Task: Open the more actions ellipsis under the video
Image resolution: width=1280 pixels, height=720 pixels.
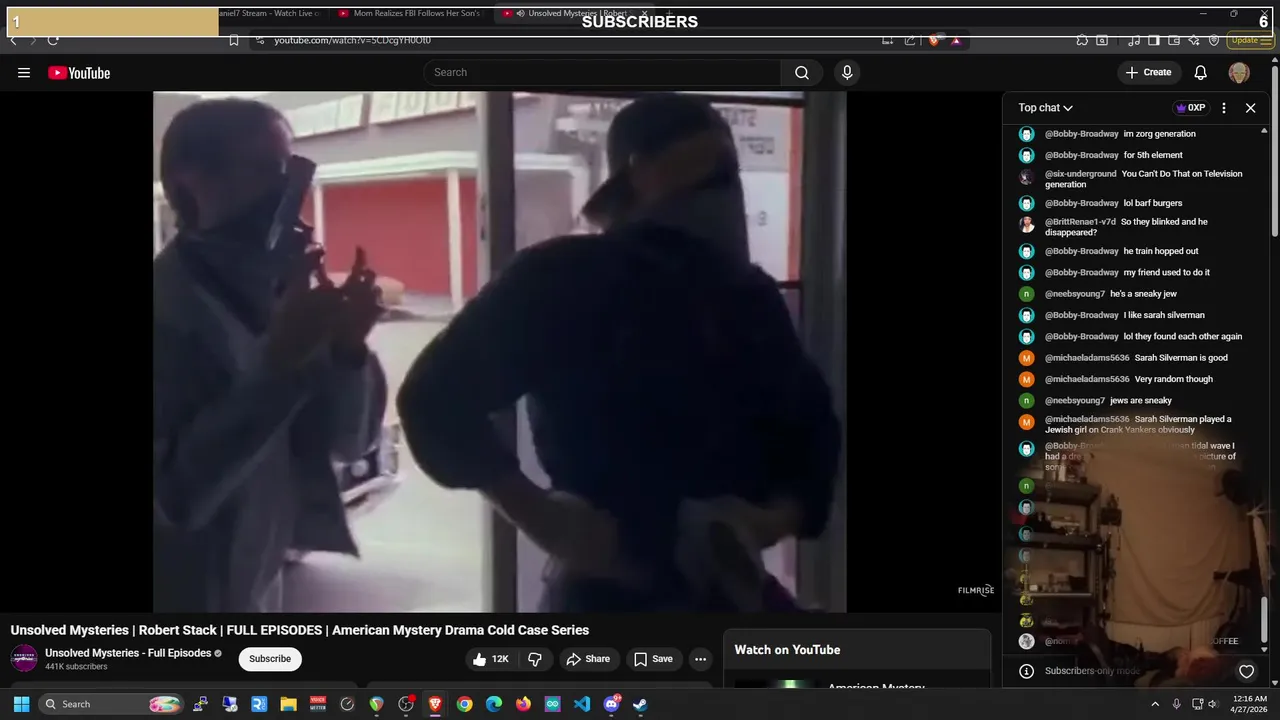Action: [x=700, y=659]
